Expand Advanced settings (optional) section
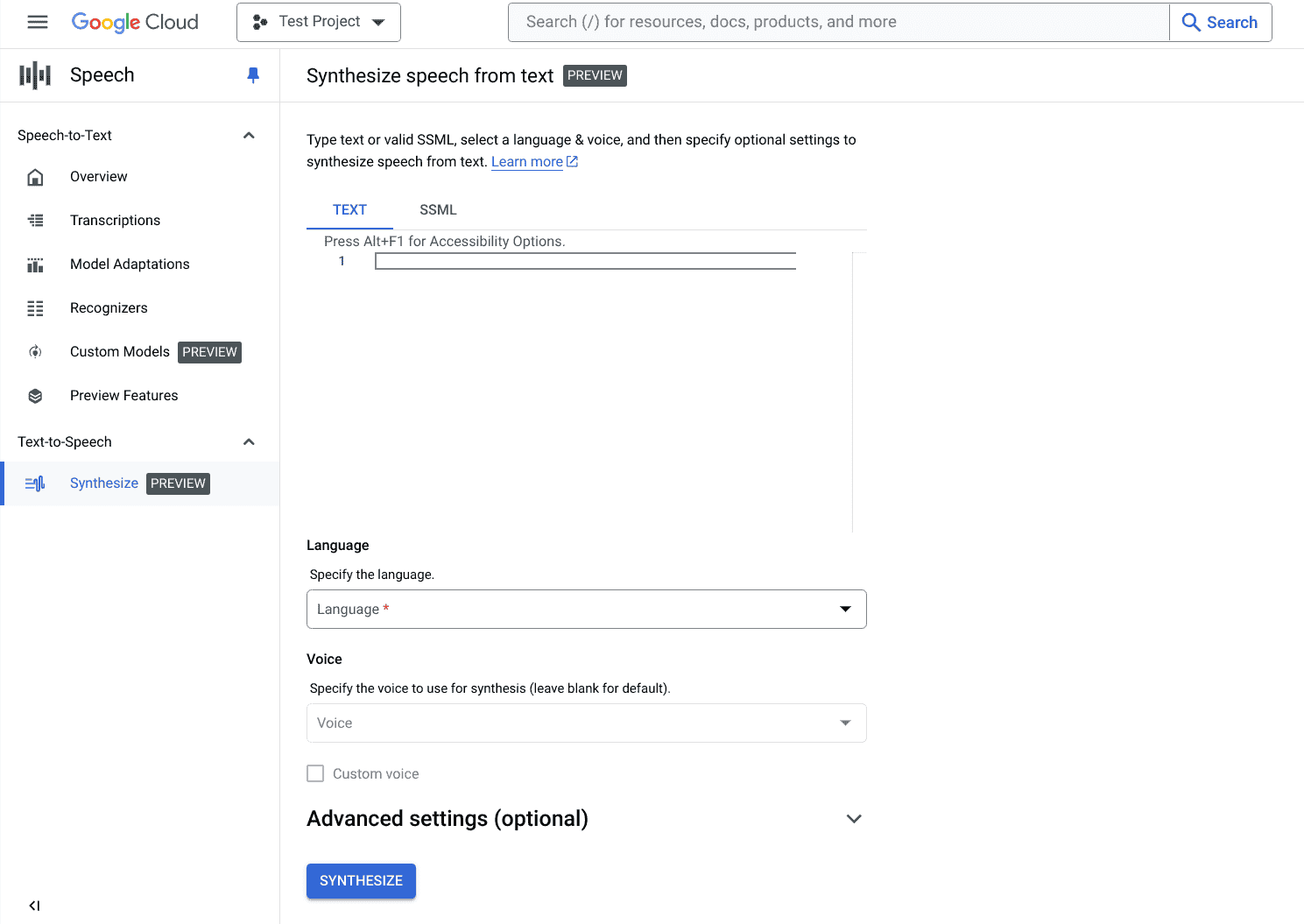 coord(854,819)
